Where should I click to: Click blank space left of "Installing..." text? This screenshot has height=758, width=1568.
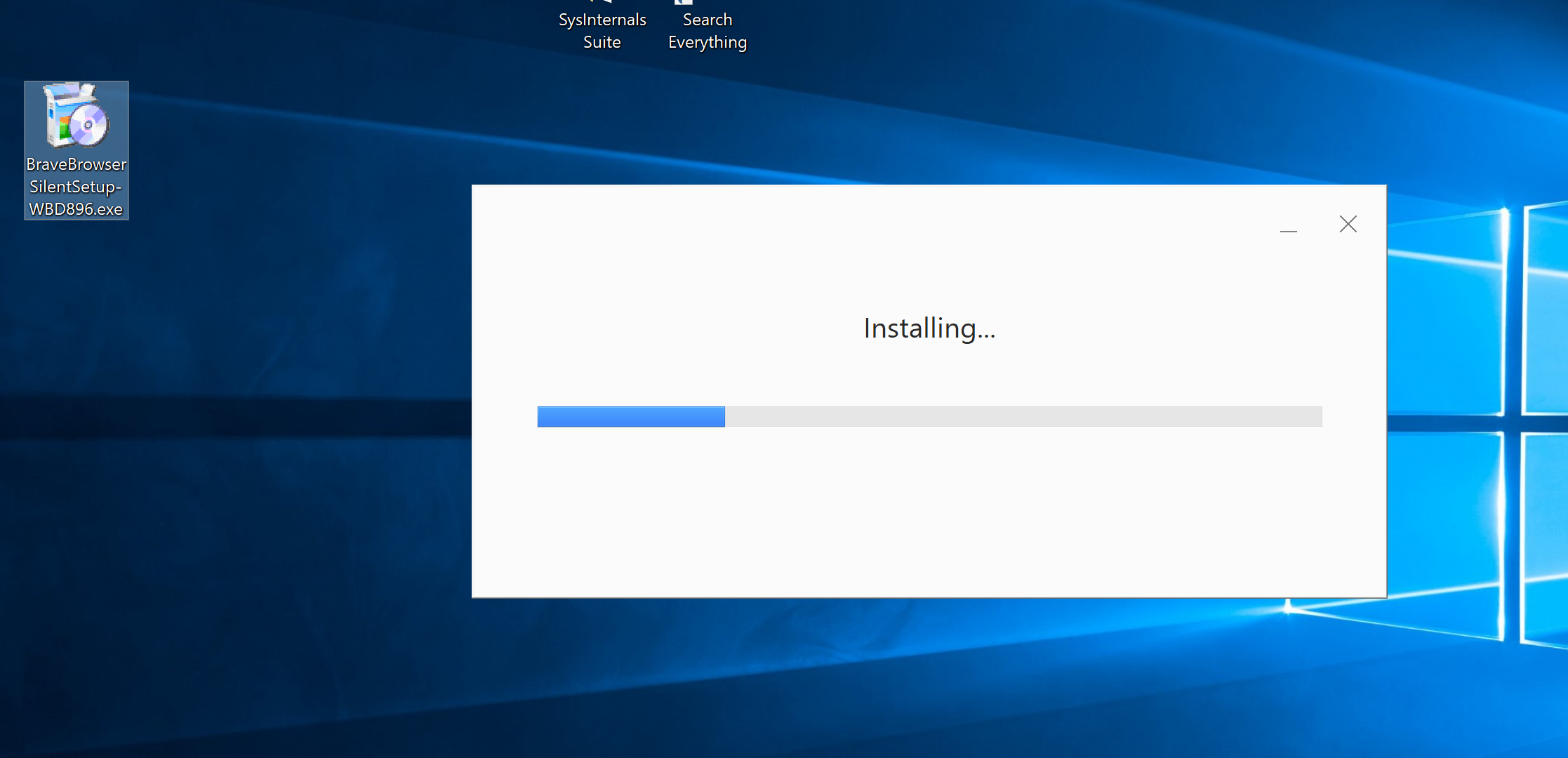pos(667,328)
